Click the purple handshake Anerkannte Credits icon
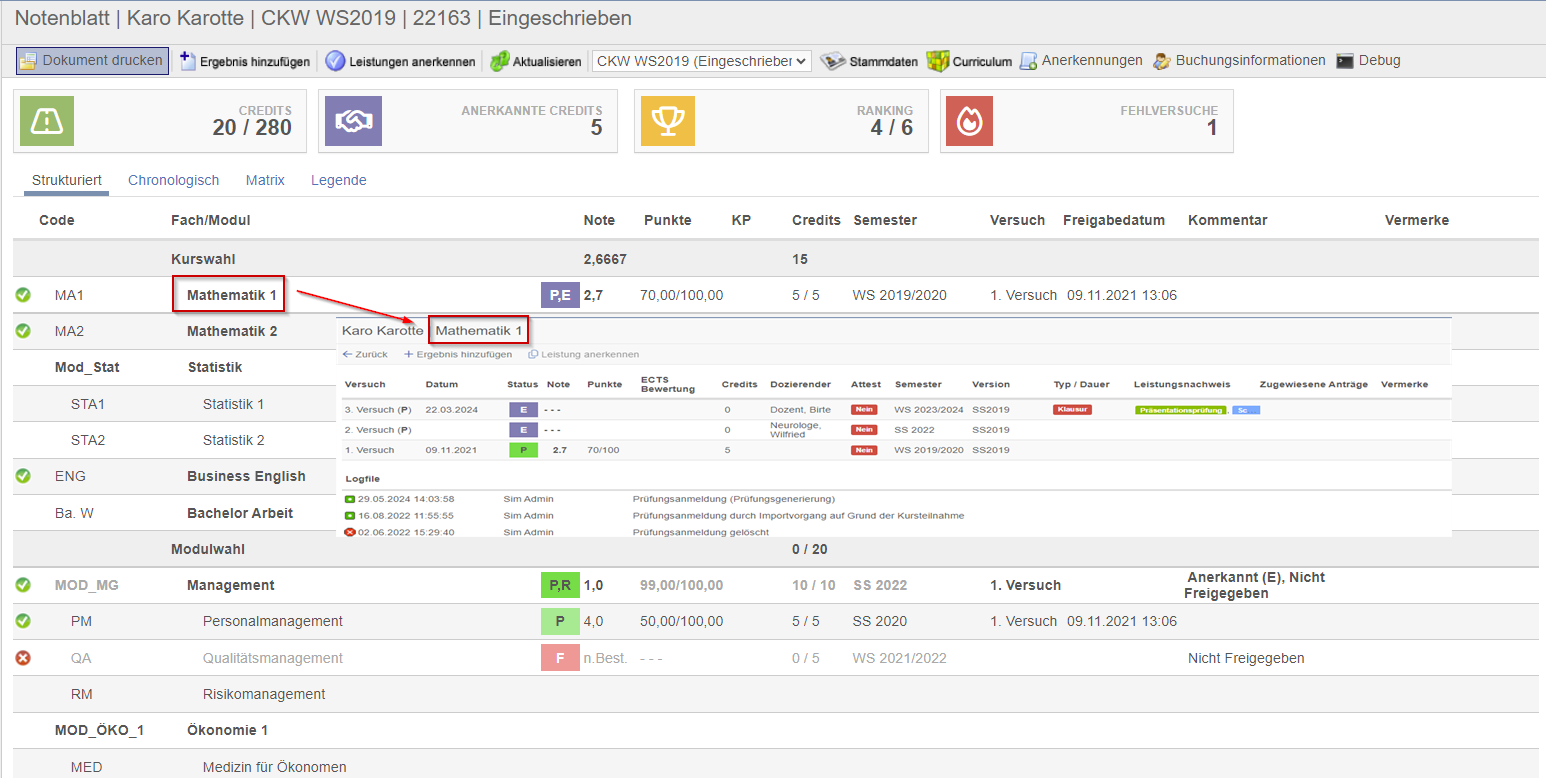 coord(353,121)
